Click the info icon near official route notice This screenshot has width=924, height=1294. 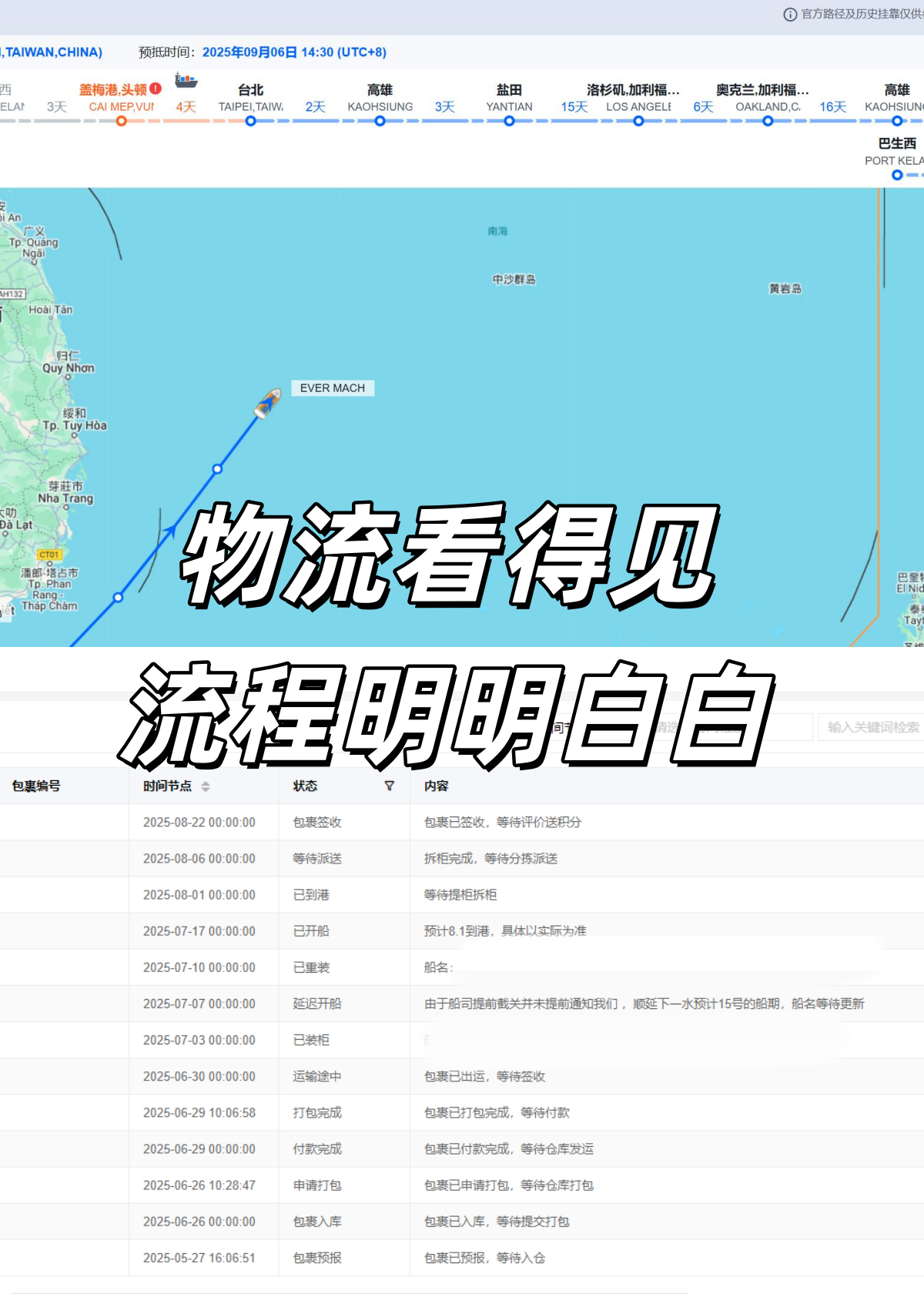[790, 14]
